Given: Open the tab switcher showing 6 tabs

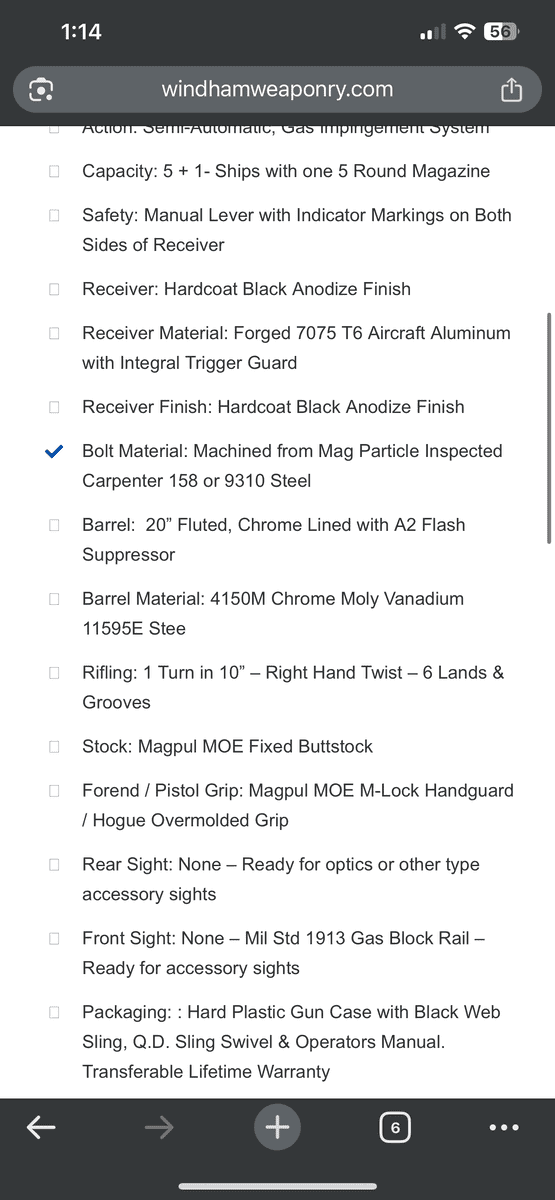Looking at the screenshot, I should (395, 1128).
